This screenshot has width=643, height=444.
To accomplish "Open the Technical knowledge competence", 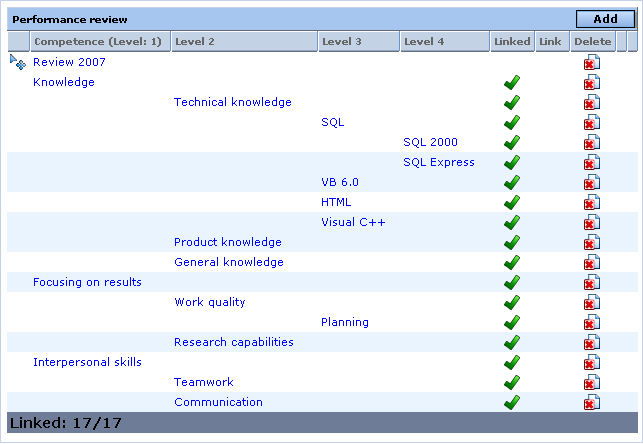I will 233,102.
